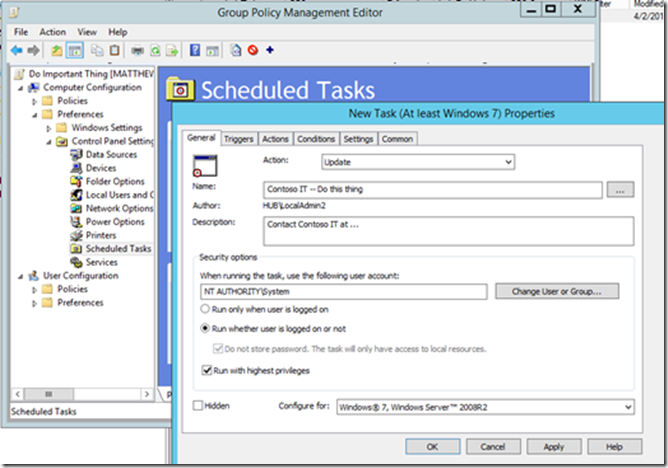The image size is (668, 468).
Task: Open the Action menu
Action: [x=52, y=32]
